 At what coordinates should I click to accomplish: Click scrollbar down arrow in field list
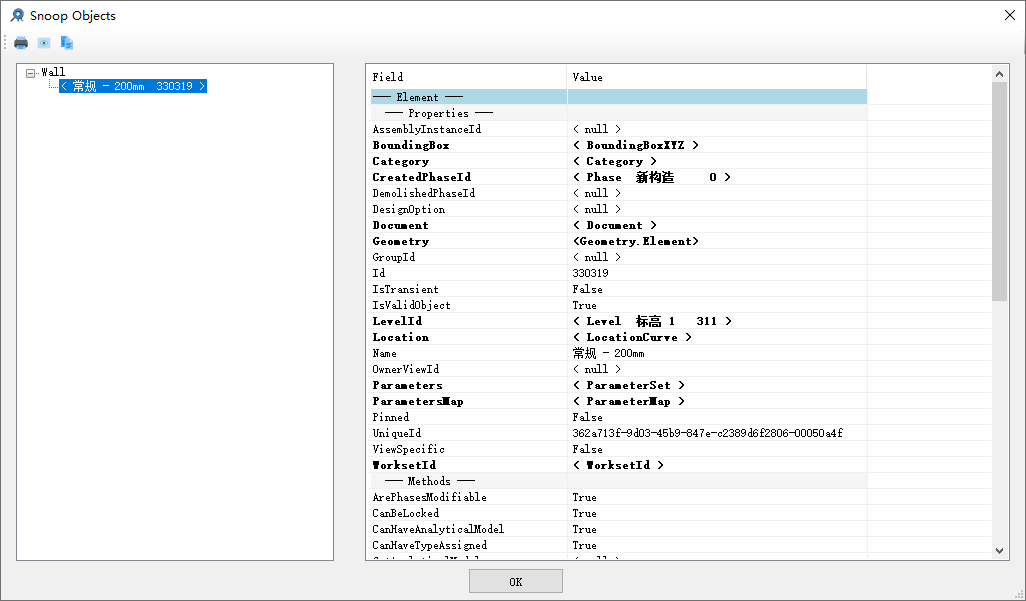point(999,551)
